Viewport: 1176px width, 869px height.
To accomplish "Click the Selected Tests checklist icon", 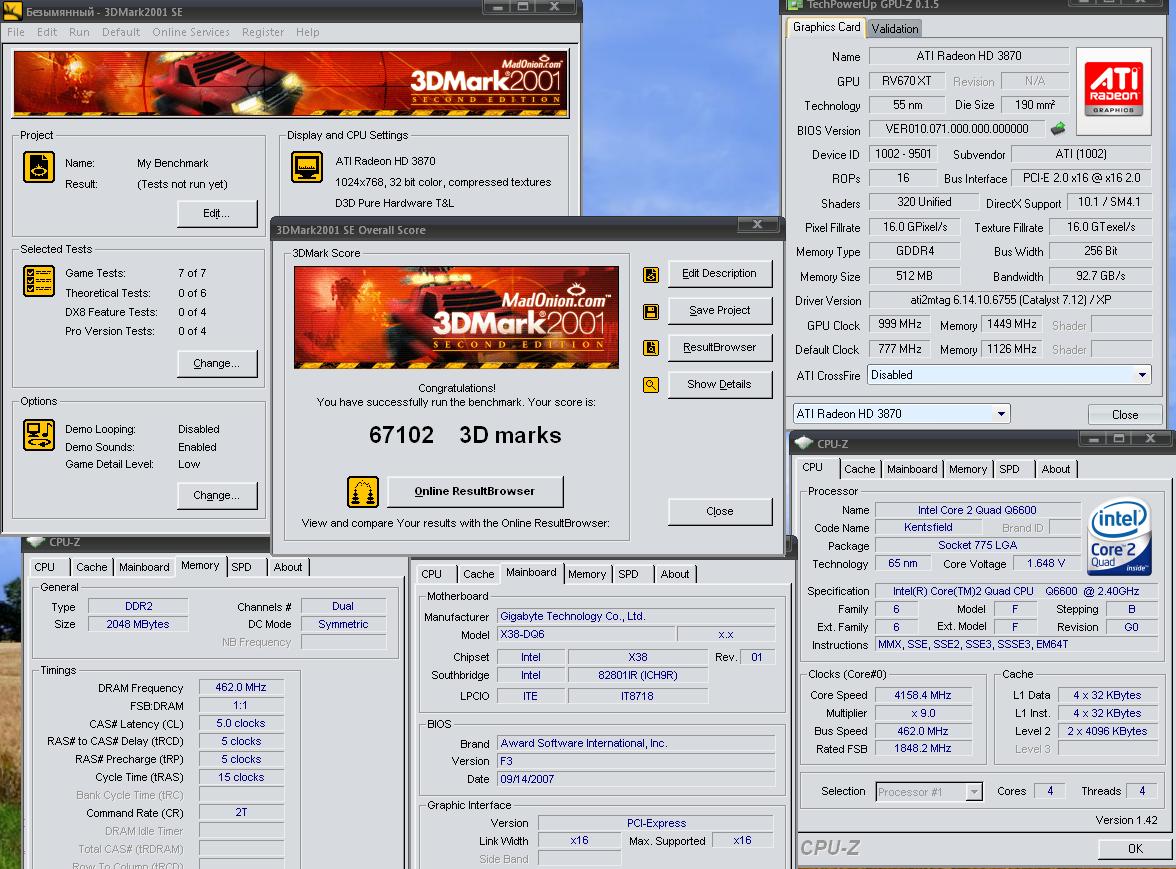I will 38,281.
